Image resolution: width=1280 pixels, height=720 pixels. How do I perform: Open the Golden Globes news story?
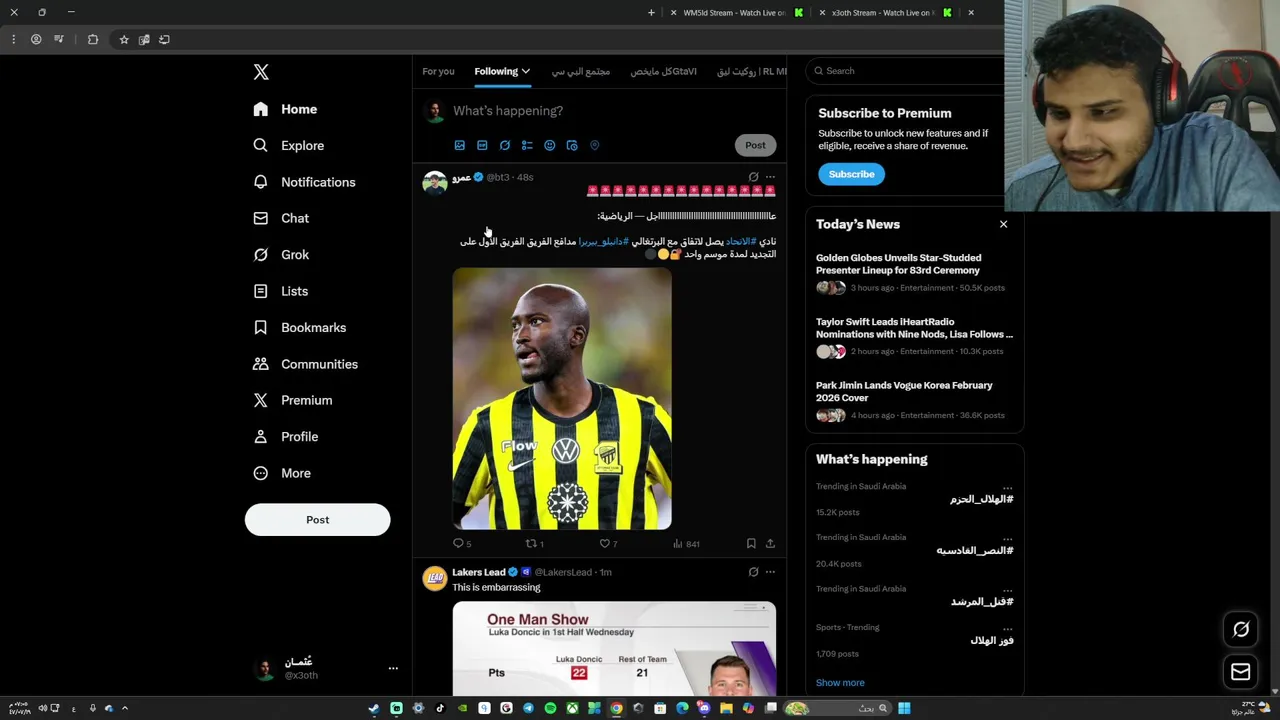click(x=914, y=273)
